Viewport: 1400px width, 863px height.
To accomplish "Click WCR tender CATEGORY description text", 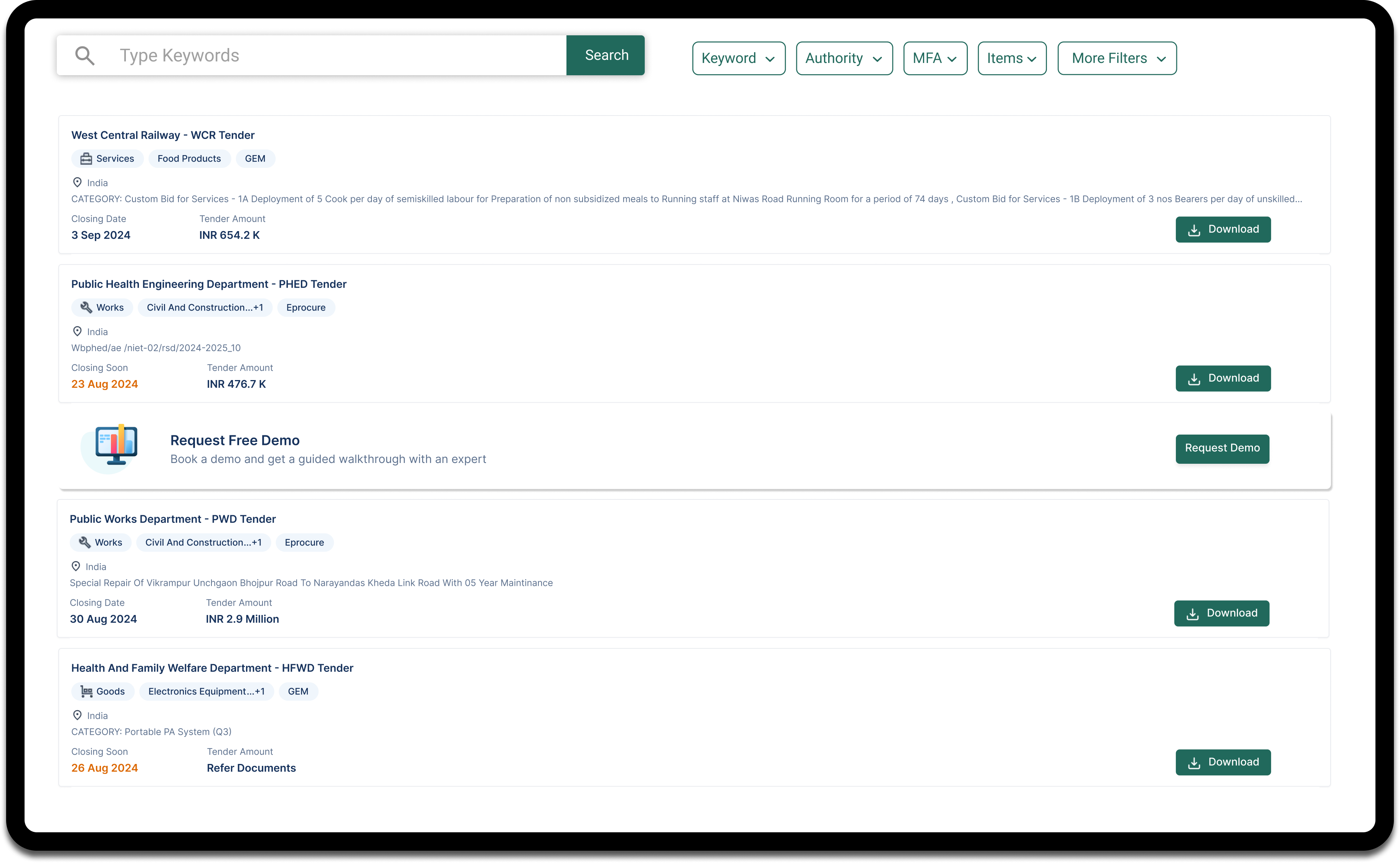I will (x=686, y=199).
